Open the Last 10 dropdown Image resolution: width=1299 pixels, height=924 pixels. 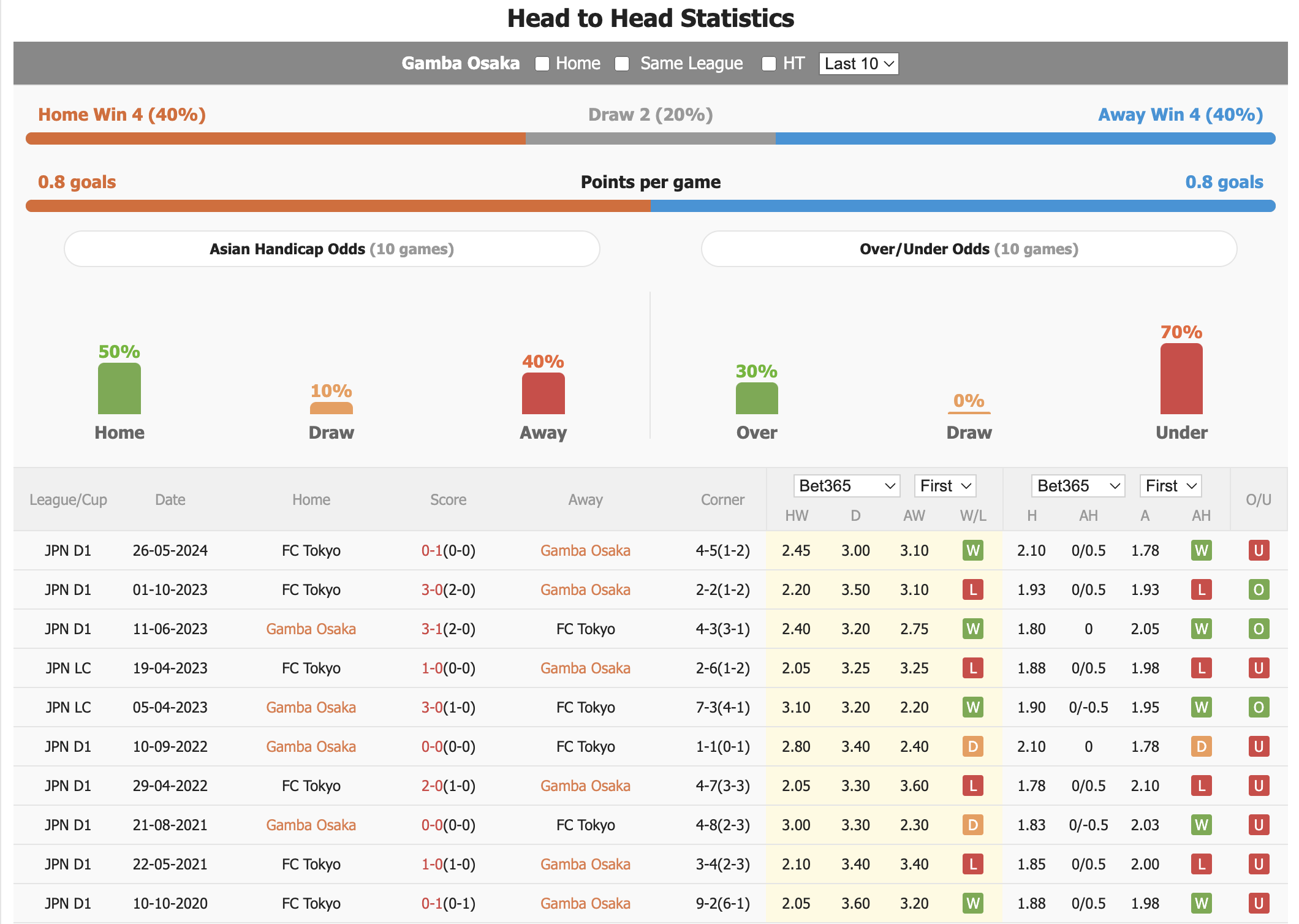pos(858,64)
